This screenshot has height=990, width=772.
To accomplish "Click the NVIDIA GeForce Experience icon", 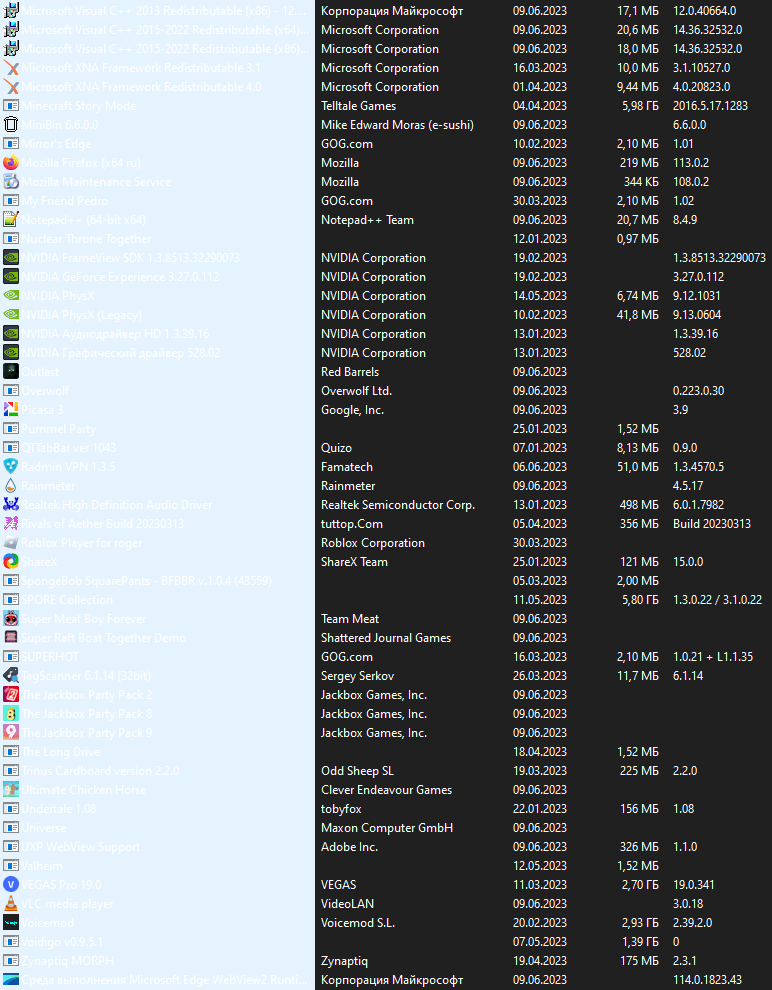I will (11, 277).
